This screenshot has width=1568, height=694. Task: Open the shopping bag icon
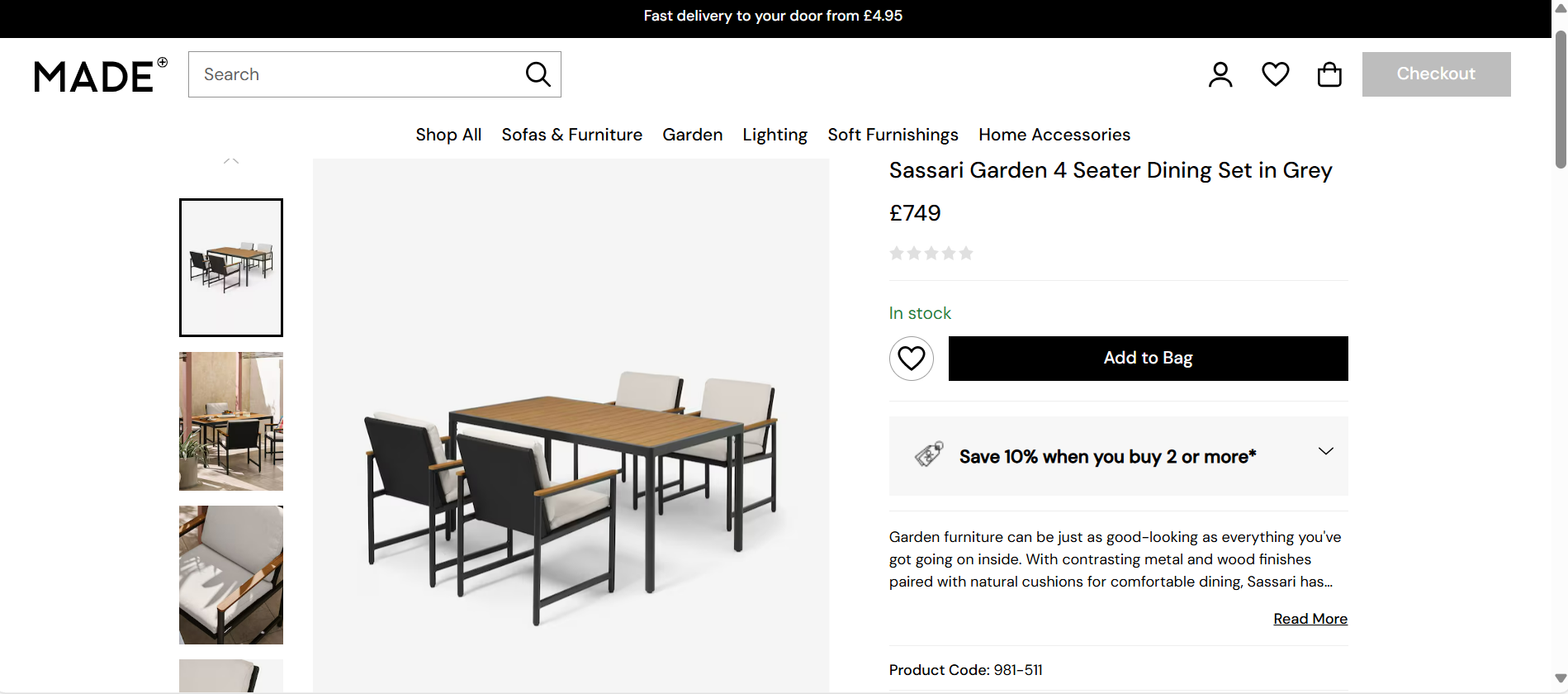point(1329,74)
